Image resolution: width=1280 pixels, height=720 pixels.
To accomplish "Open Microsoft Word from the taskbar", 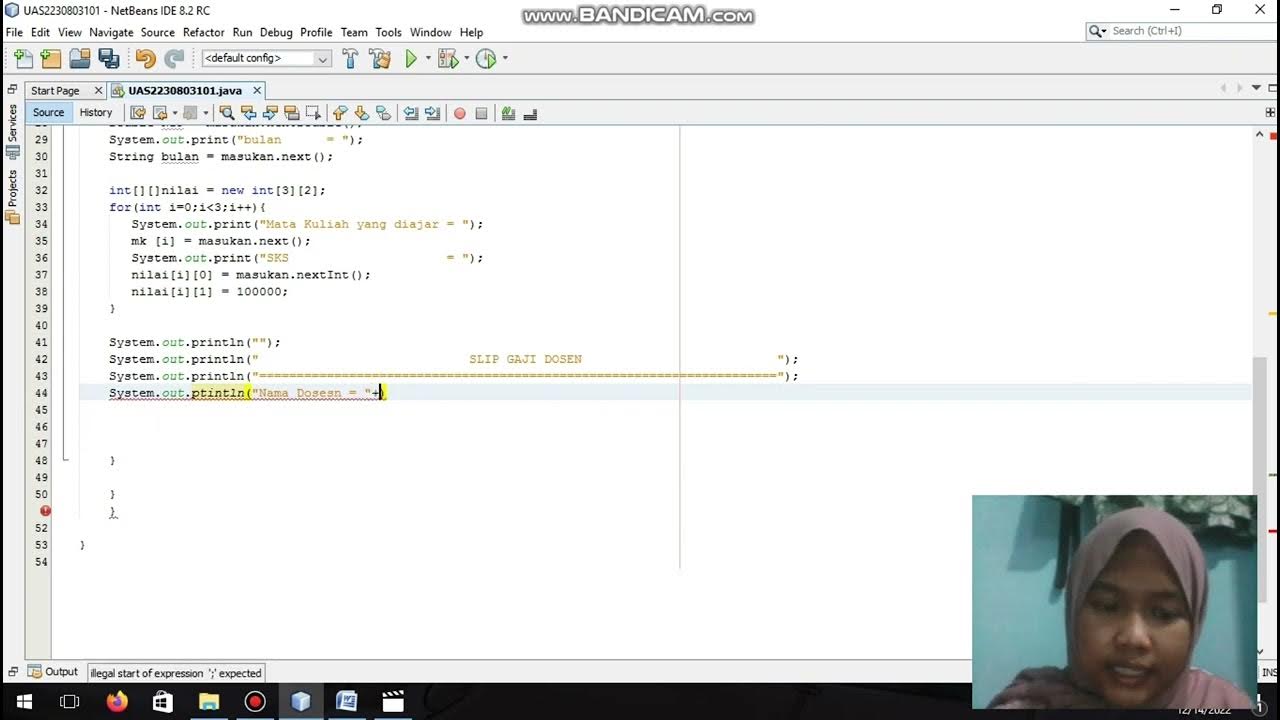I will coord(346,702).
